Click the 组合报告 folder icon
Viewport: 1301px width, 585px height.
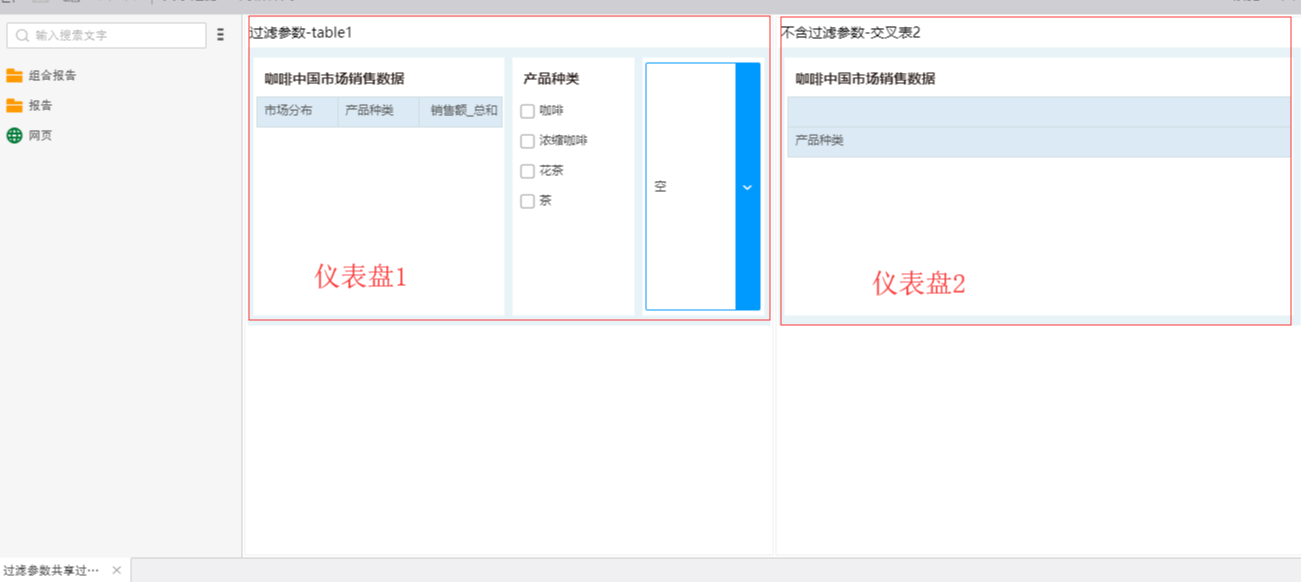tap(14, 76)
